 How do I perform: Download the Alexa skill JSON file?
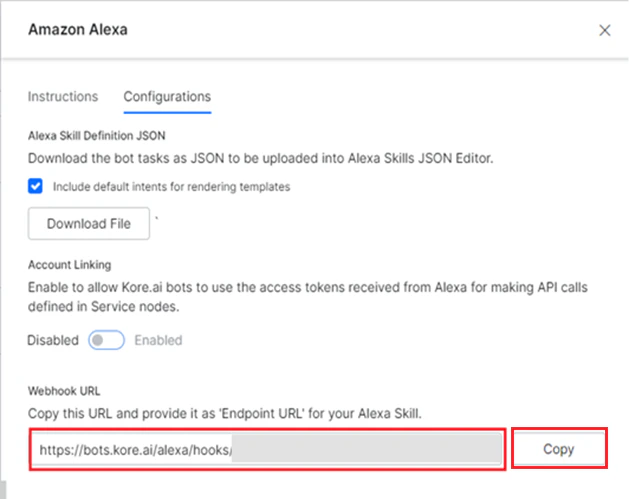point(89,223)
